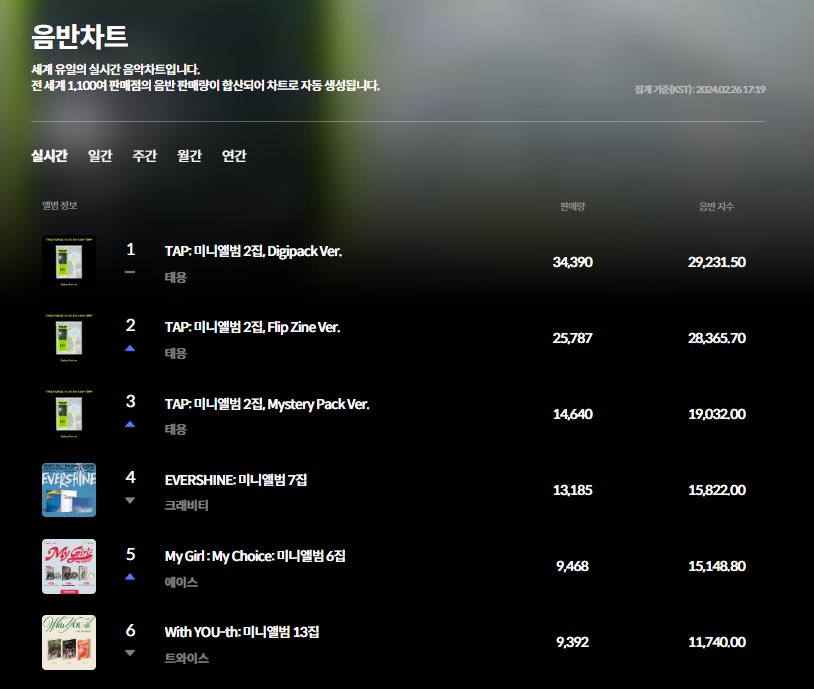Click the 음반 지수 column header
This screenshot has width=814, height=689.
tap(716, 206)
